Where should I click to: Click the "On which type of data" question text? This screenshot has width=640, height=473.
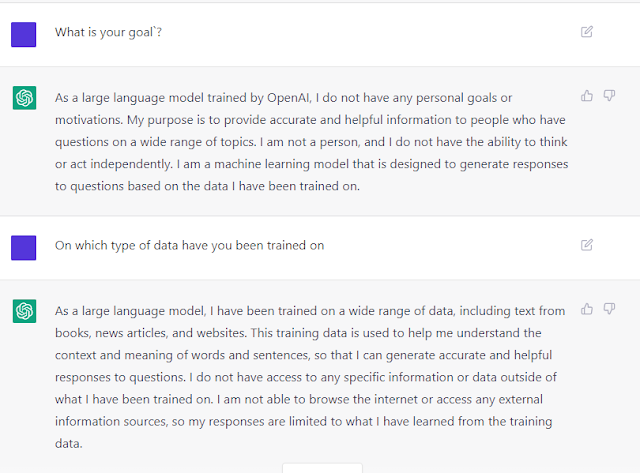[189, 246]
